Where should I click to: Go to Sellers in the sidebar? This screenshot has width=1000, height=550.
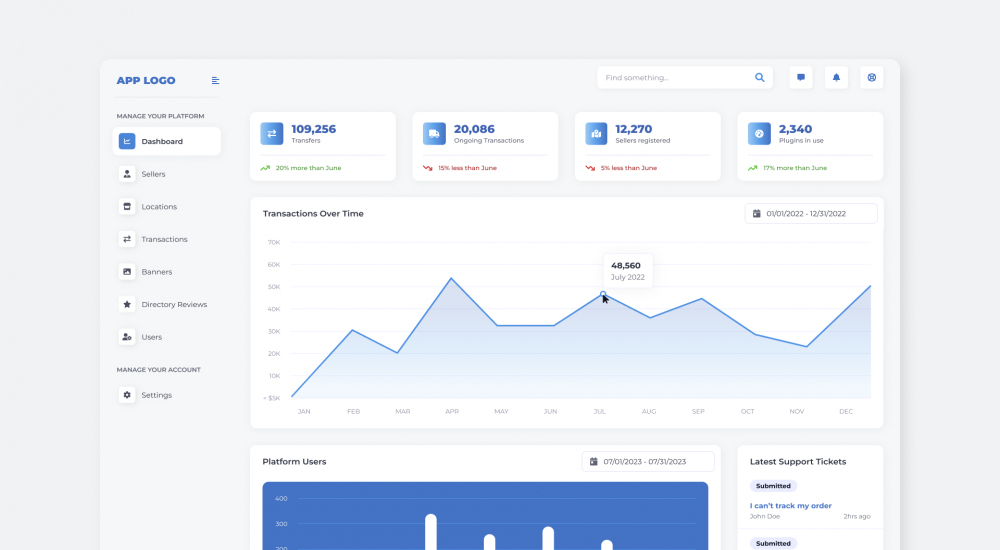click(153, 174)
